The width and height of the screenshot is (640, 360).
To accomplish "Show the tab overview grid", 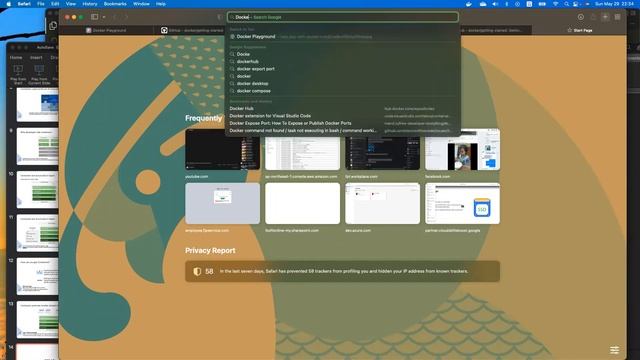I will click(x=618, y=17).
